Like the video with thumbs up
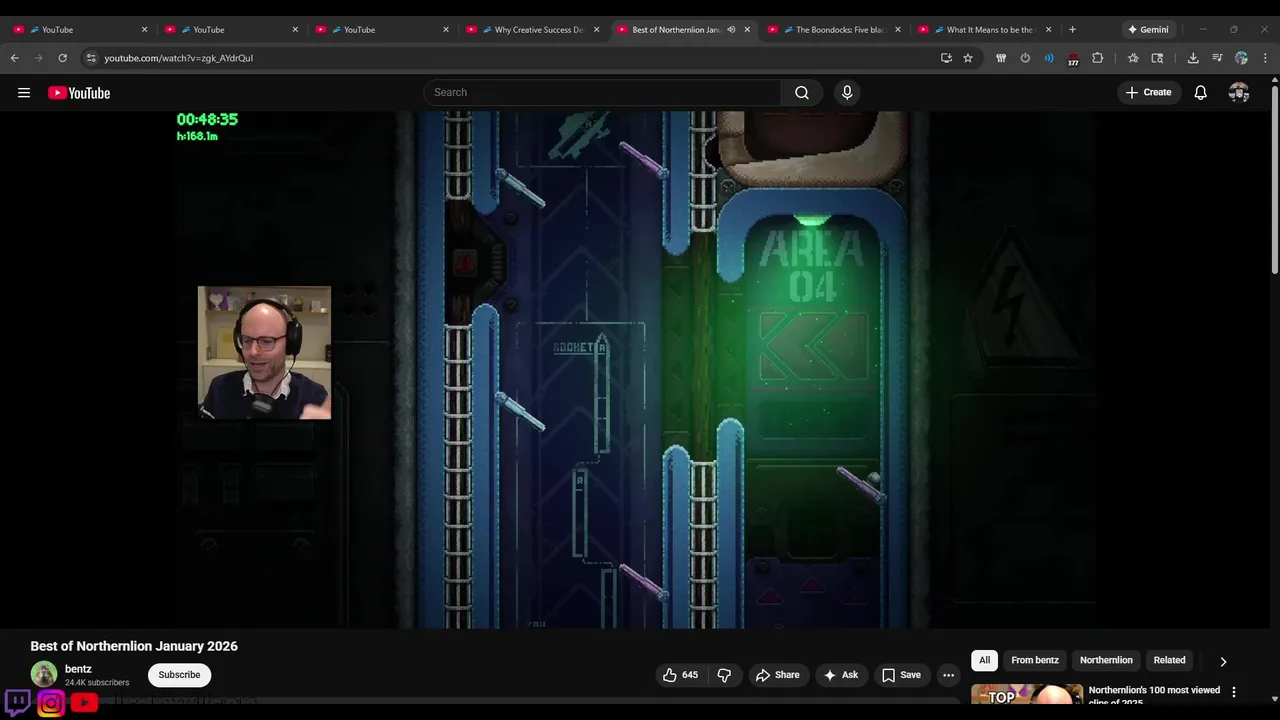This screenshot has height=720, width=1280. [680, 675]
